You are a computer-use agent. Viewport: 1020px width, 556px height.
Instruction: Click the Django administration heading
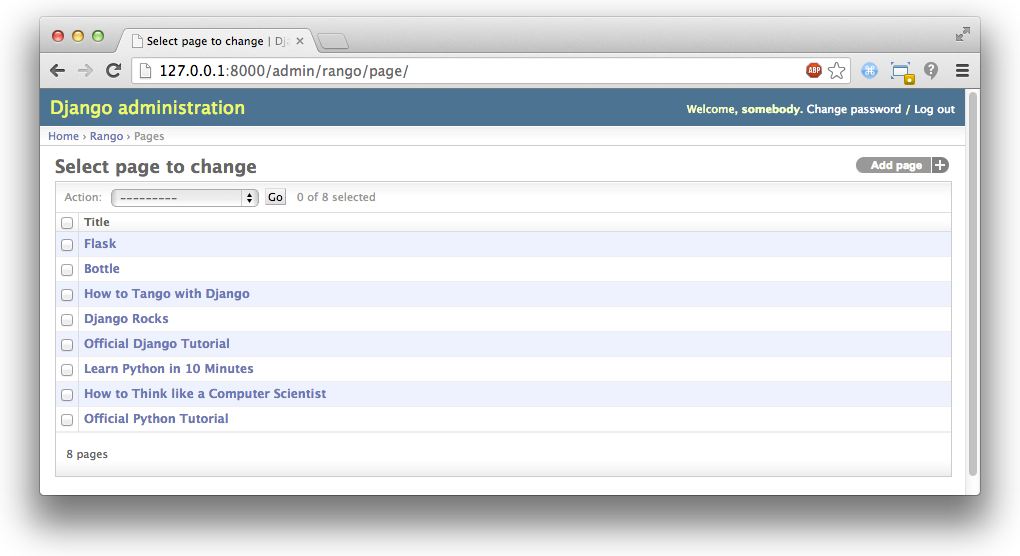point(148,108)
